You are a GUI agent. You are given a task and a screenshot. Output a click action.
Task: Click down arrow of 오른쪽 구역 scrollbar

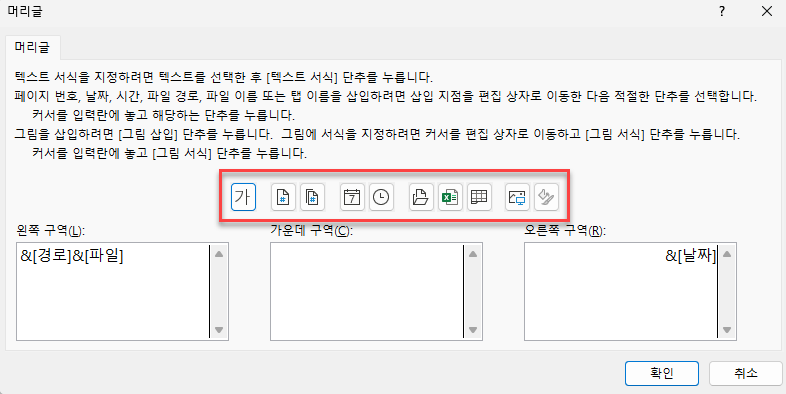tap(727, 330)
